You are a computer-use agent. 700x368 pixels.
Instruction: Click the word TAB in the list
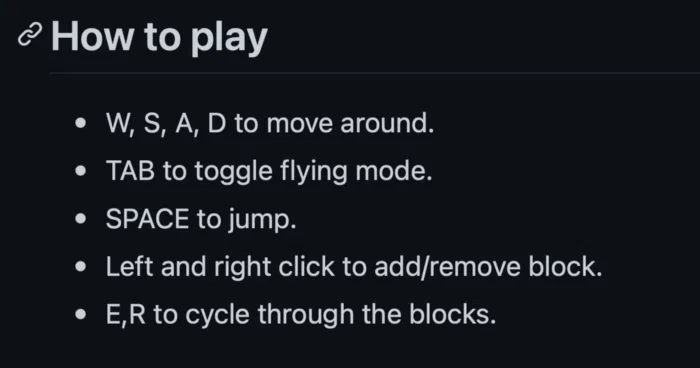point(130,171)
